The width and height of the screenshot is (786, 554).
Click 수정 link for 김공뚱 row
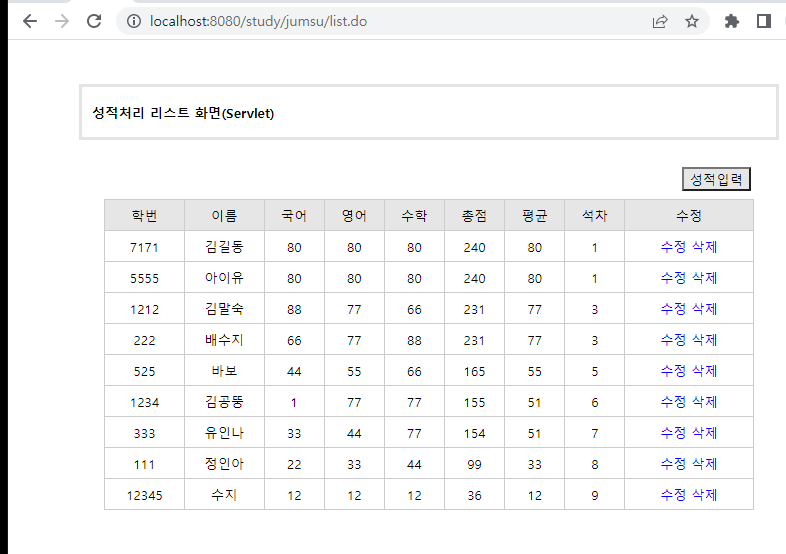(673, 402)
